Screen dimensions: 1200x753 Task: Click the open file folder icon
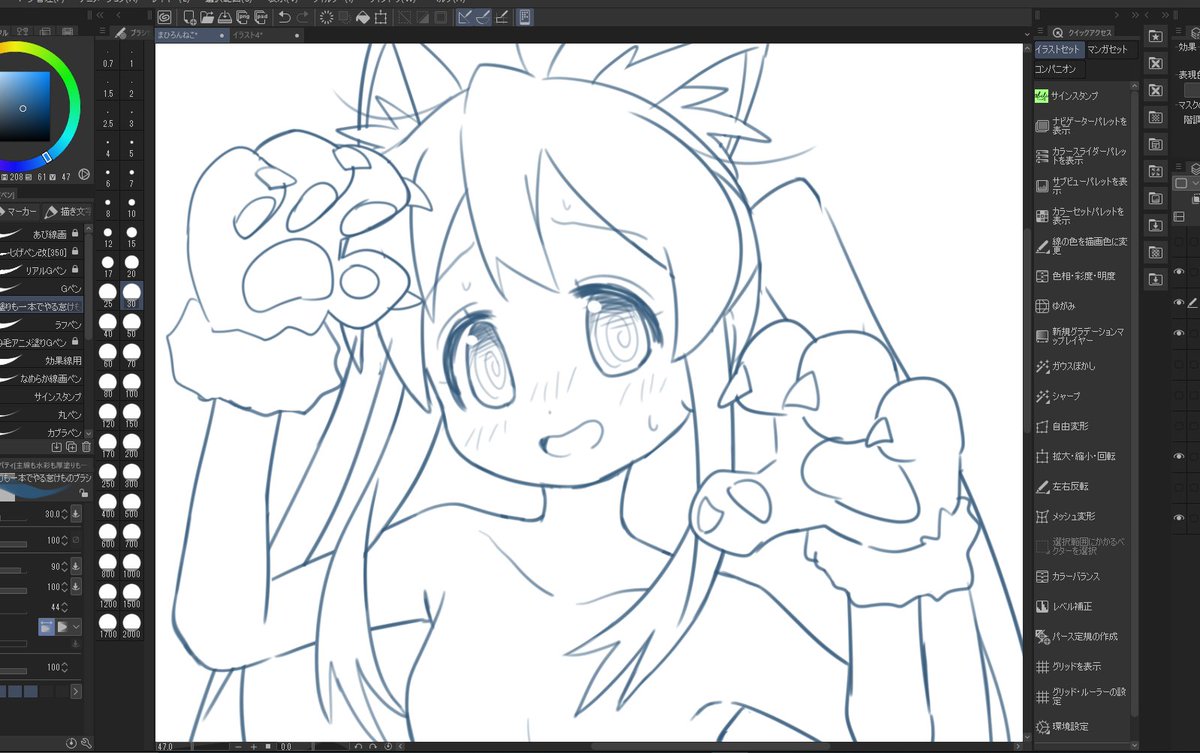pyautogui.click(x=207, y=17)
